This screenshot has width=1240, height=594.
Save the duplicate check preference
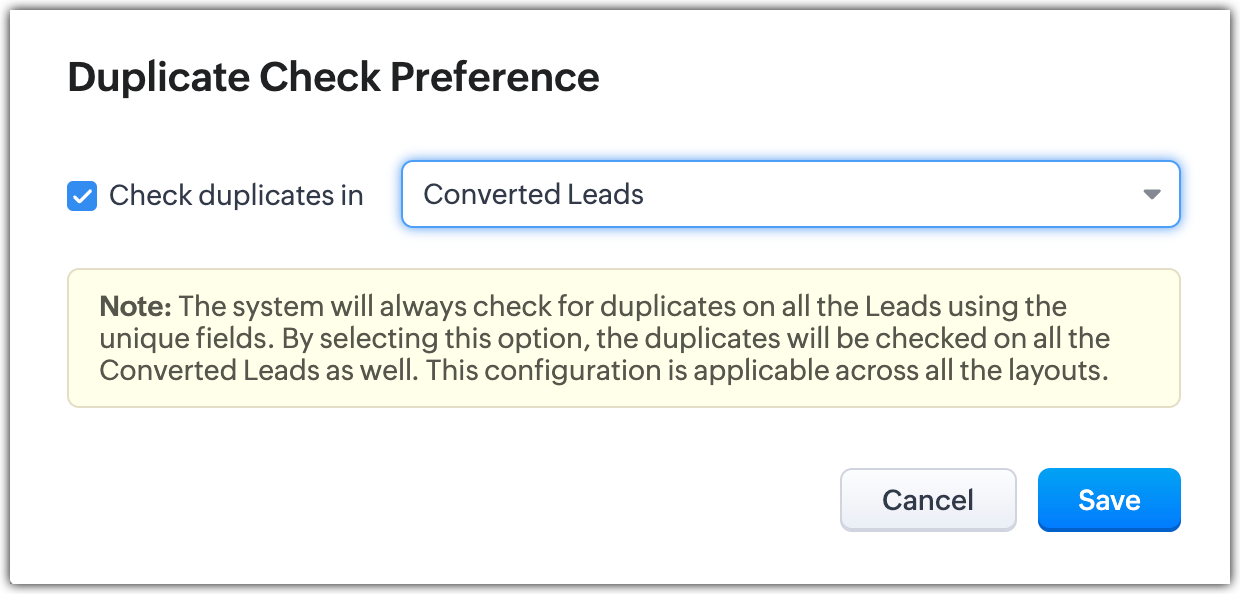point(1109,499)
